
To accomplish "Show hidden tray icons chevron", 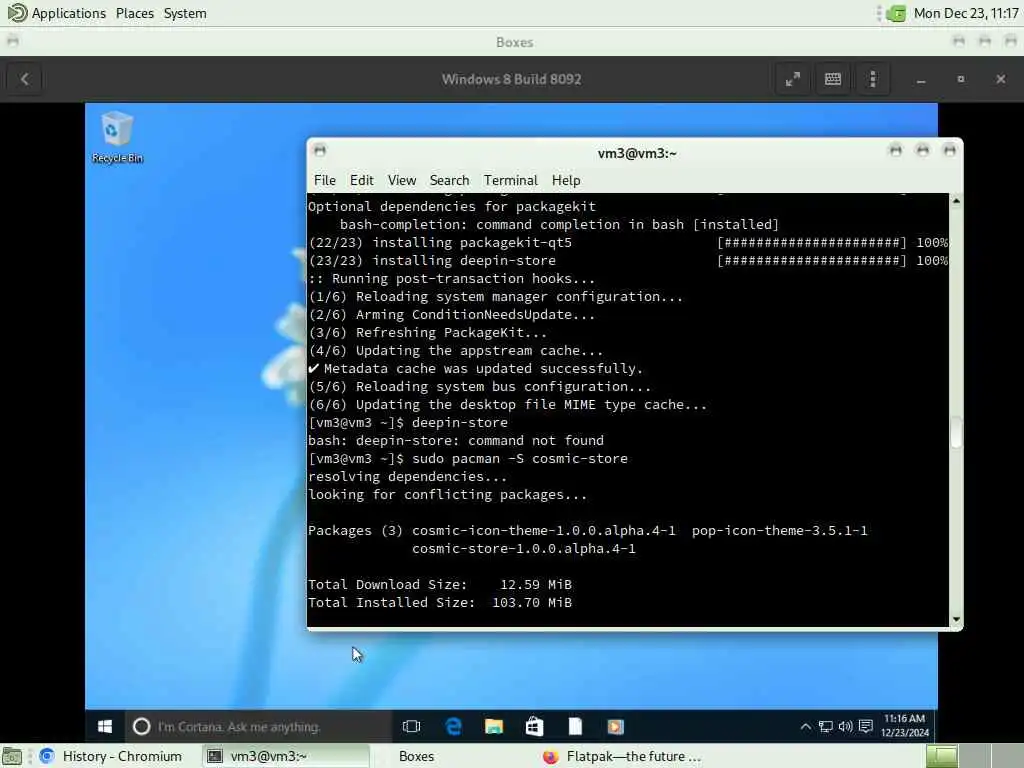I will (x=805, y=726).
